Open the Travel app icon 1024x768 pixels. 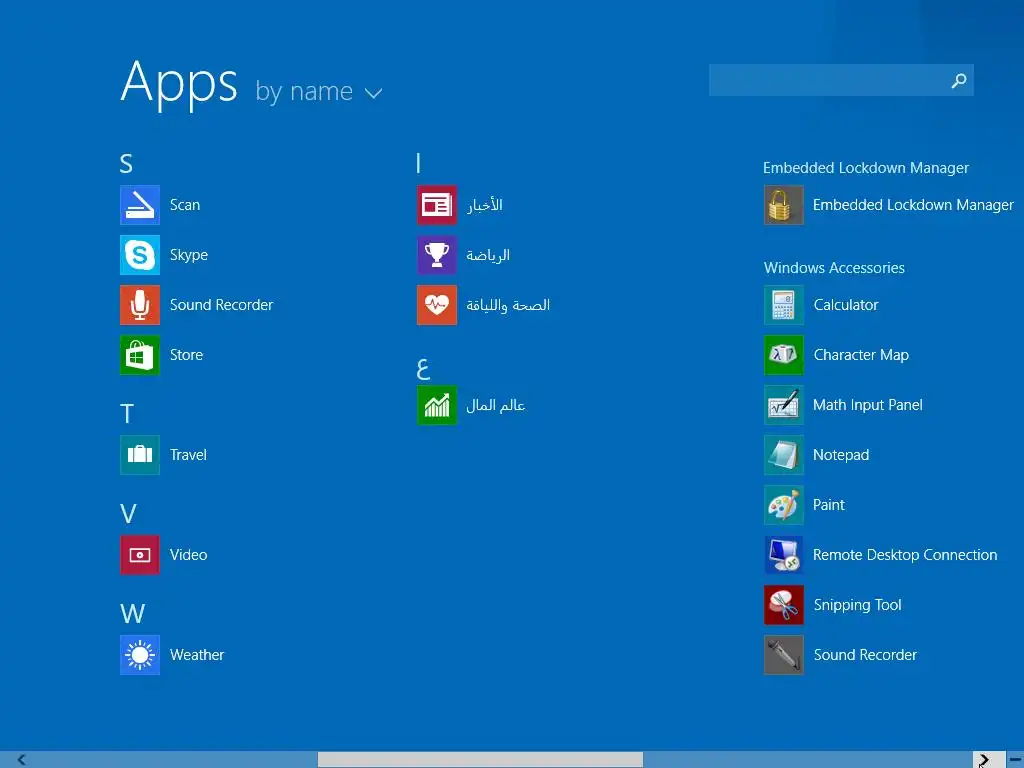[140, 455]
